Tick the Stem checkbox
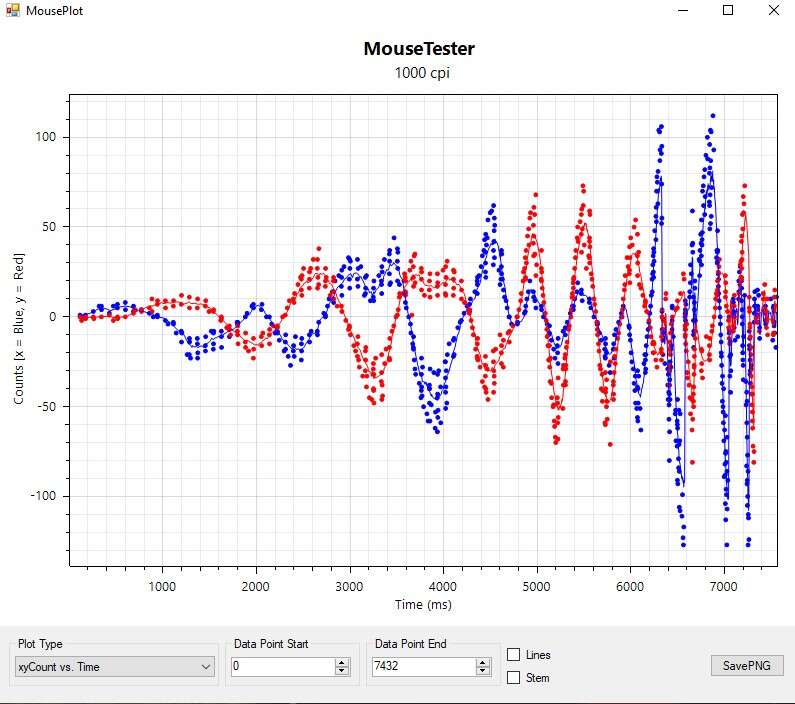 point(514,678)
